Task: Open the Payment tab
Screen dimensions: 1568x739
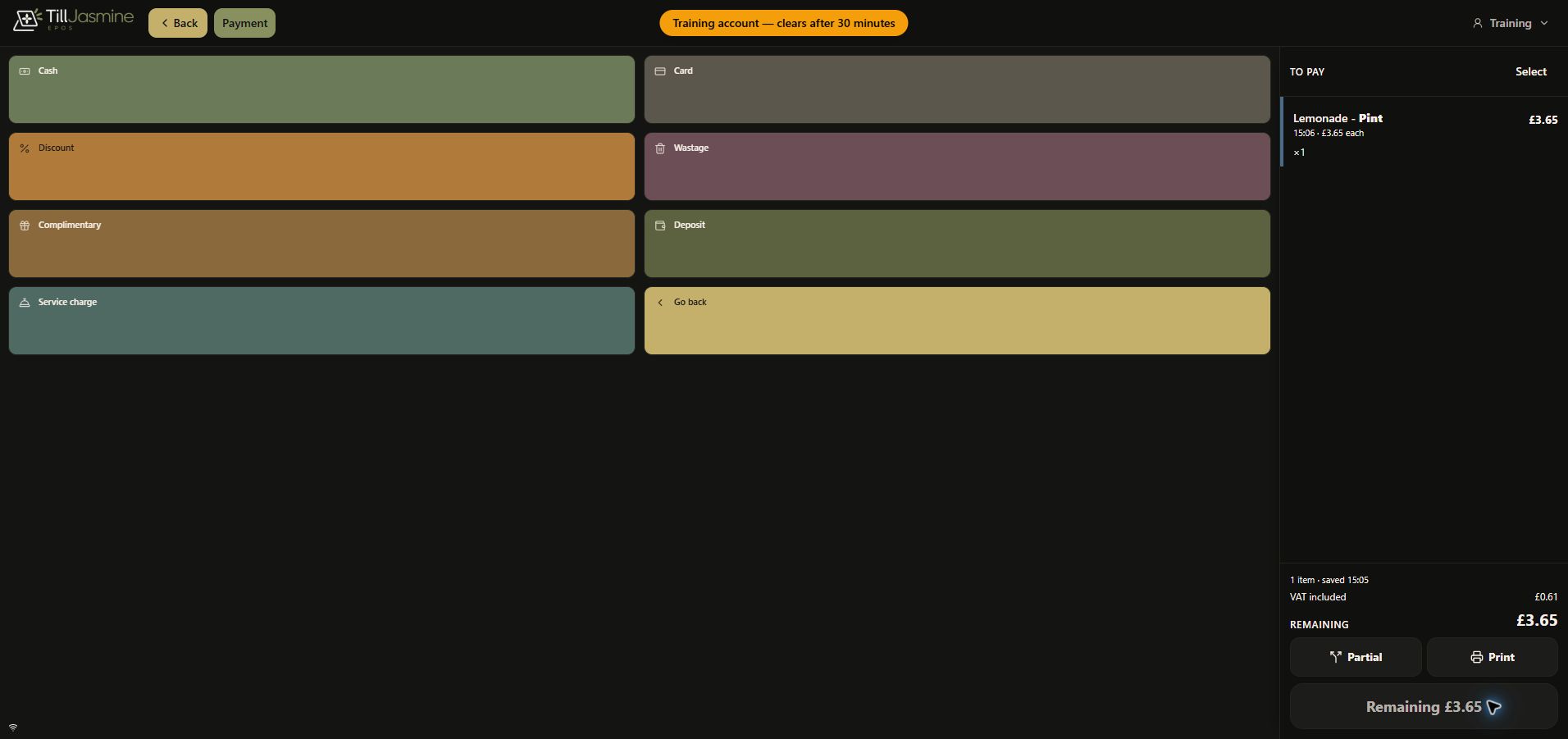Action: [x=244, y=23]
